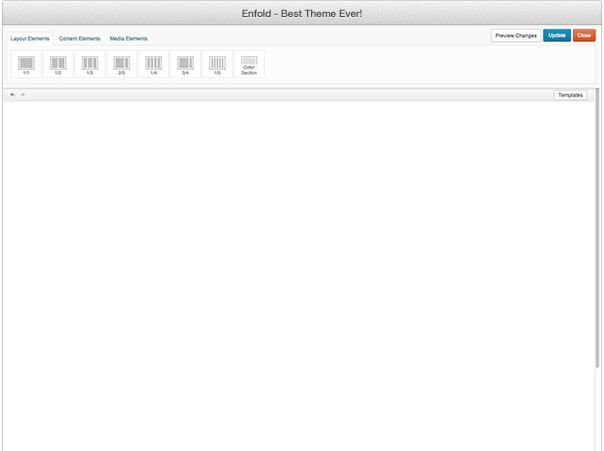Add the 1/5 column layout element
Screen dimensions: 604x451
[x=217, y=64]
